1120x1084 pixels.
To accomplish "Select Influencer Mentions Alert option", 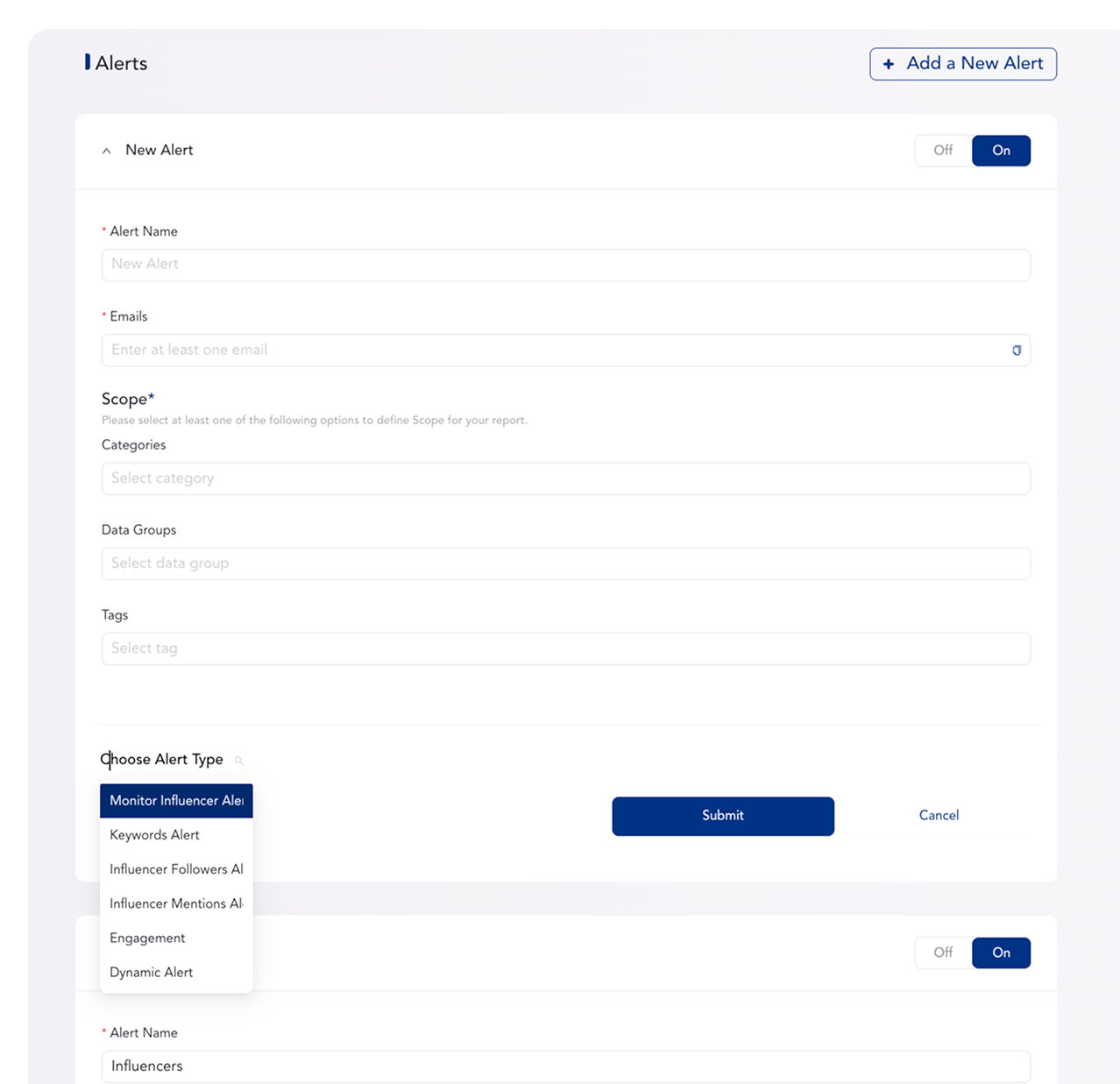I will click(176, 903).
